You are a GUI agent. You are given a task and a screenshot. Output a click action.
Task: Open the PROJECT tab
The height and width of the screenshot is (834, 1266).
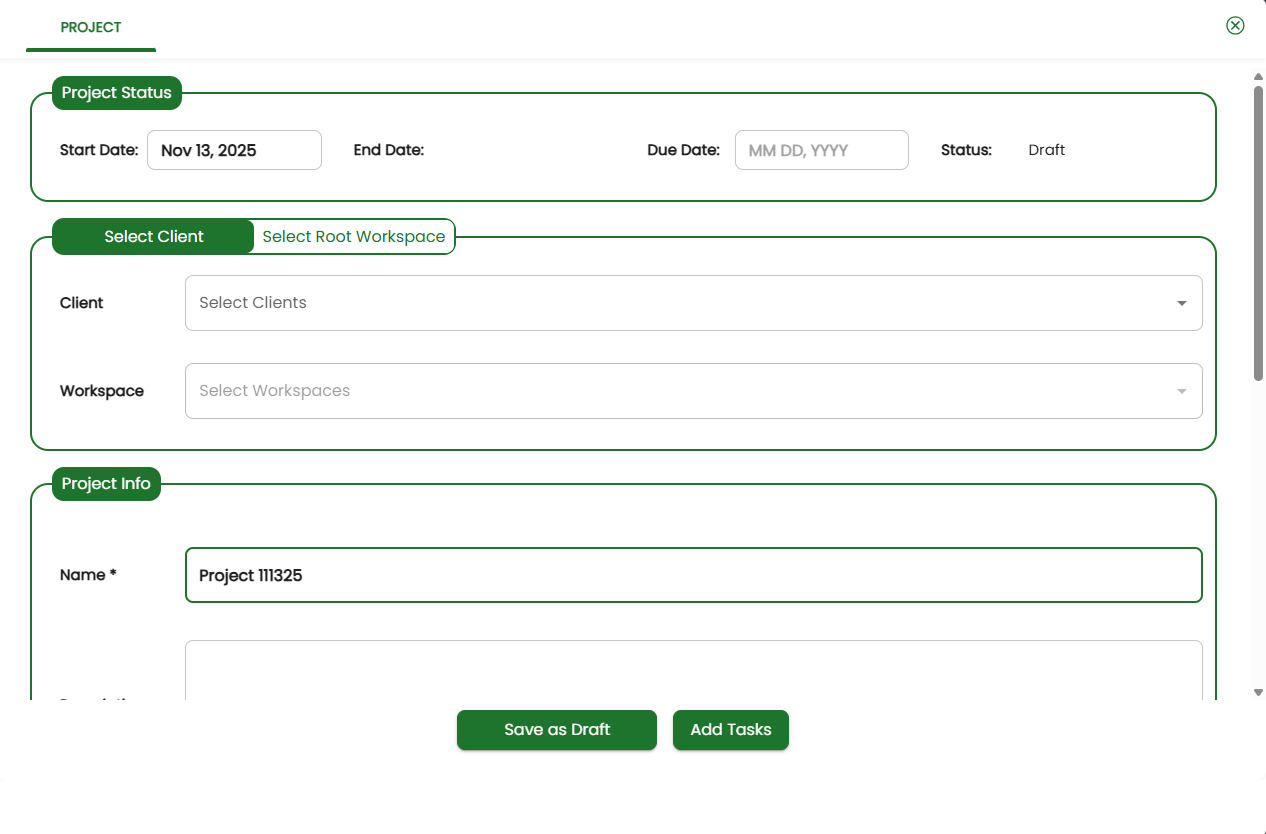click(91, 27)
